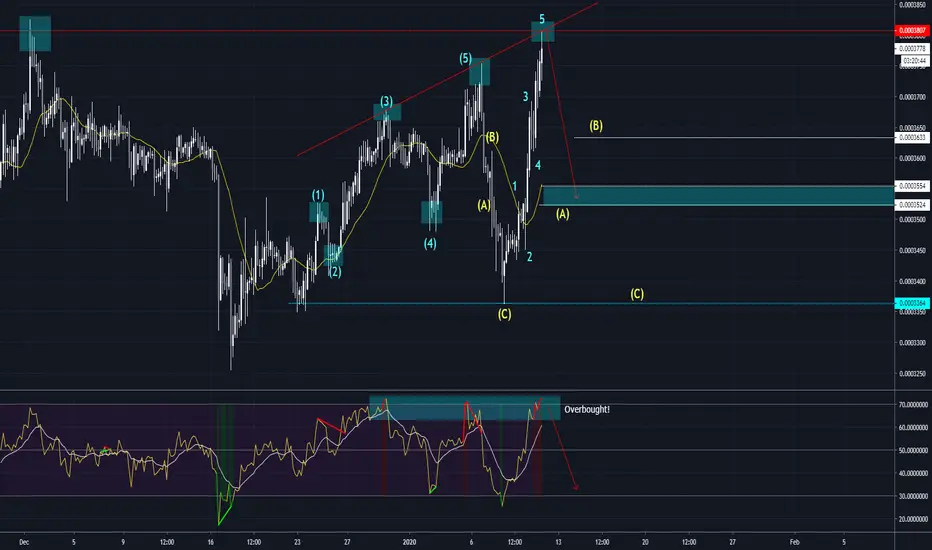Click the 0.0003633 price axis label

pos(912,137)
